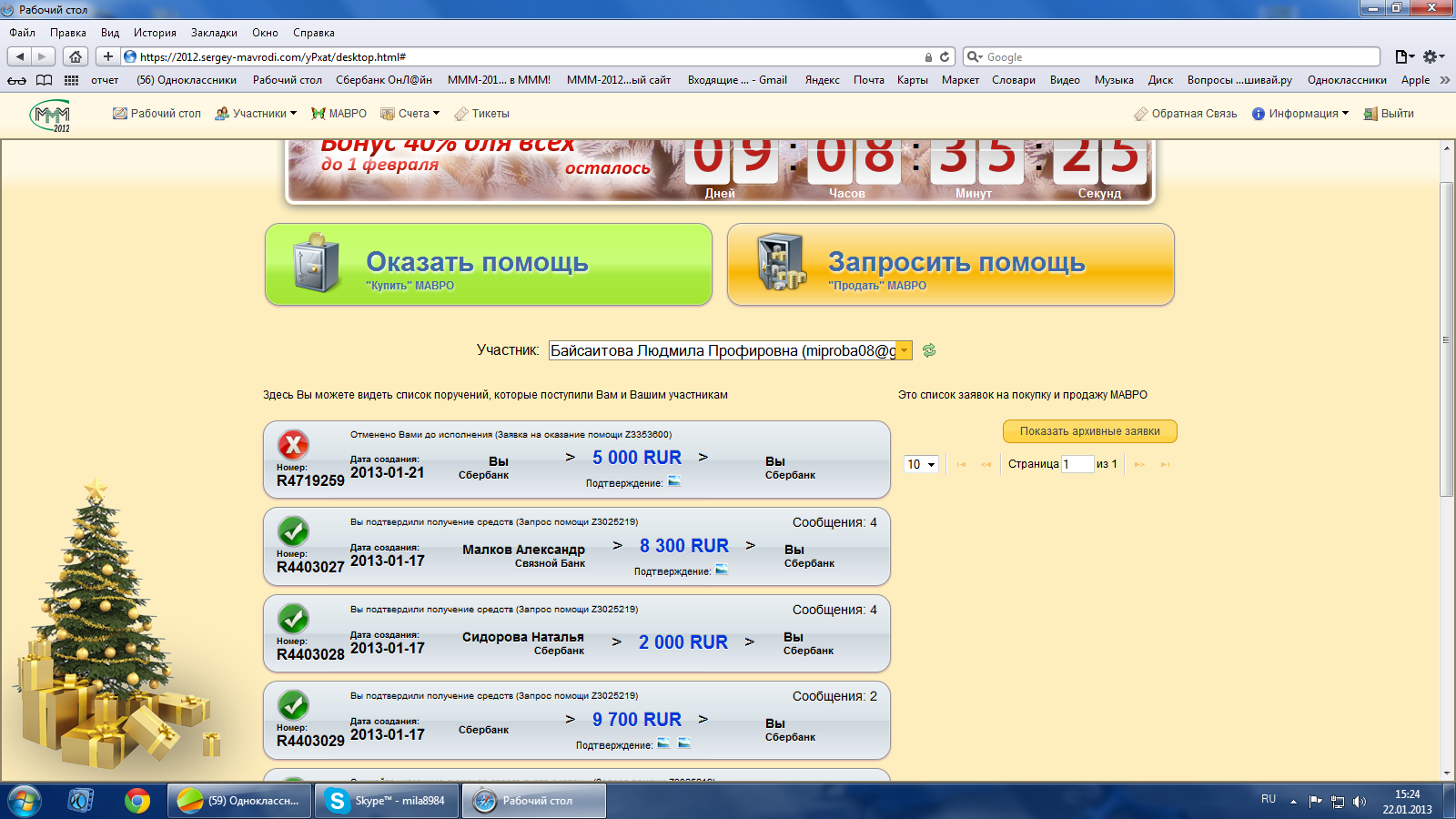
Task: Open the Вид menu
Action: tap(110, 33)
